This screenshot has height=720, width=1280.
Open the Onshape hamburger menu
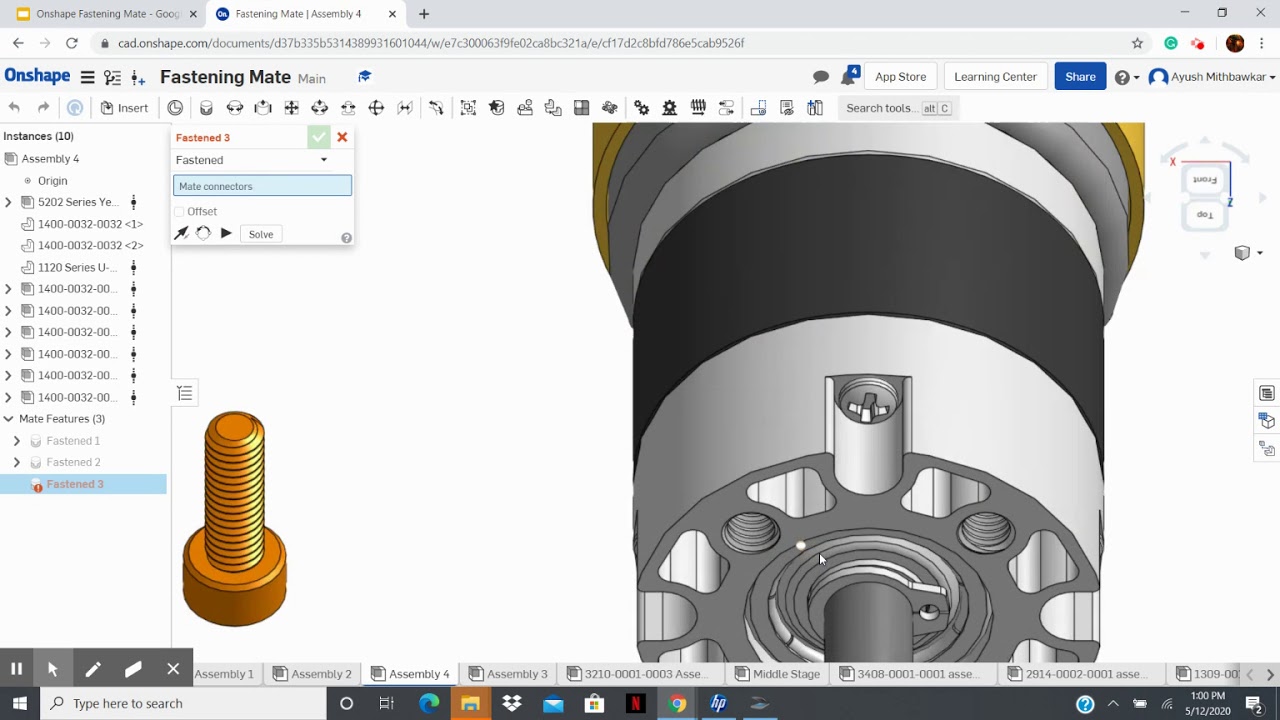pos(87,77)
